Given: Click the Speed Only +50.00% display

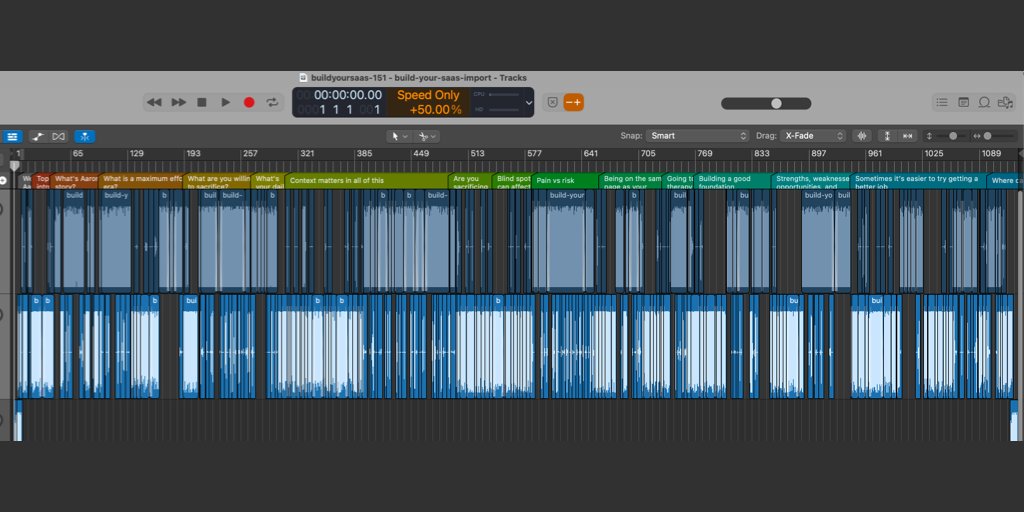Looking at the screenshot, I should tap(429, 102).
